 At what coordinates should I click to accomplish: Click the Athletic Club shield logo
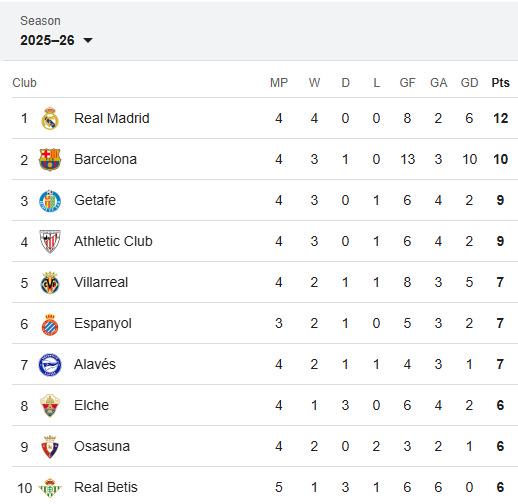click(50, 242)
